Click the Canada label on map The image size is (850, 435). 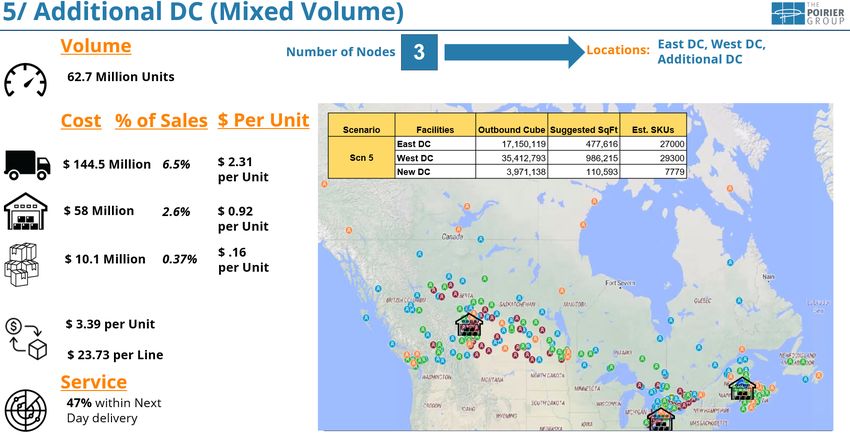[453, 237]
